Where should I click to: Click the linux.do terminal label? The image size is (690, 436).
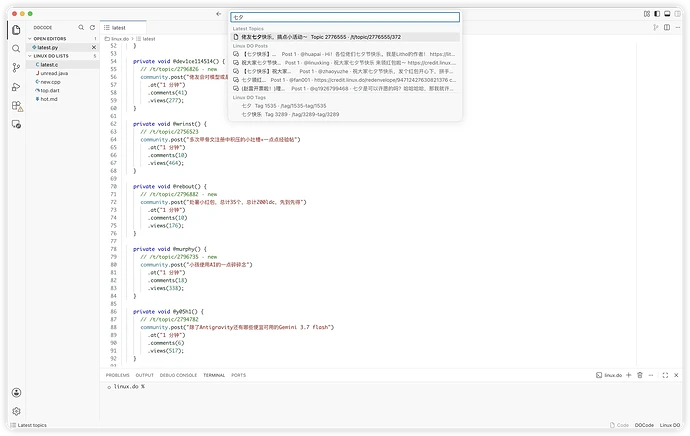(x=609, y=375)
